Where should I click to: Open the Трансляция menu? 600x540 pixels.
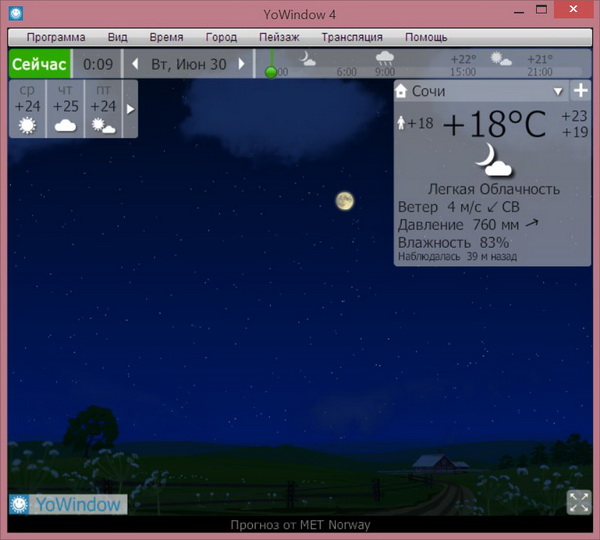[x=352, y=37]
